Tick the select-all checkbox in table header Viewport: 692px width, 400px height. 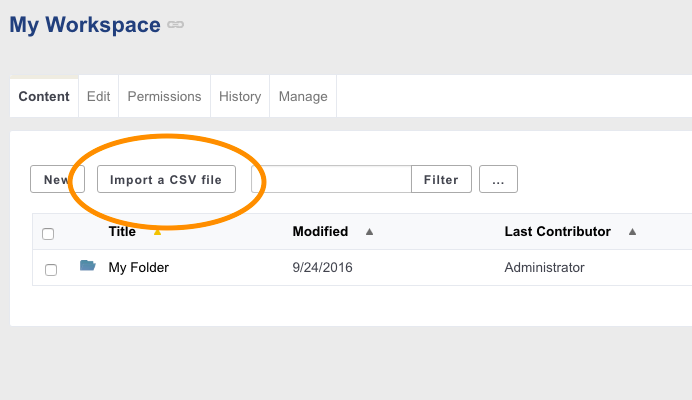pos(48,234)
